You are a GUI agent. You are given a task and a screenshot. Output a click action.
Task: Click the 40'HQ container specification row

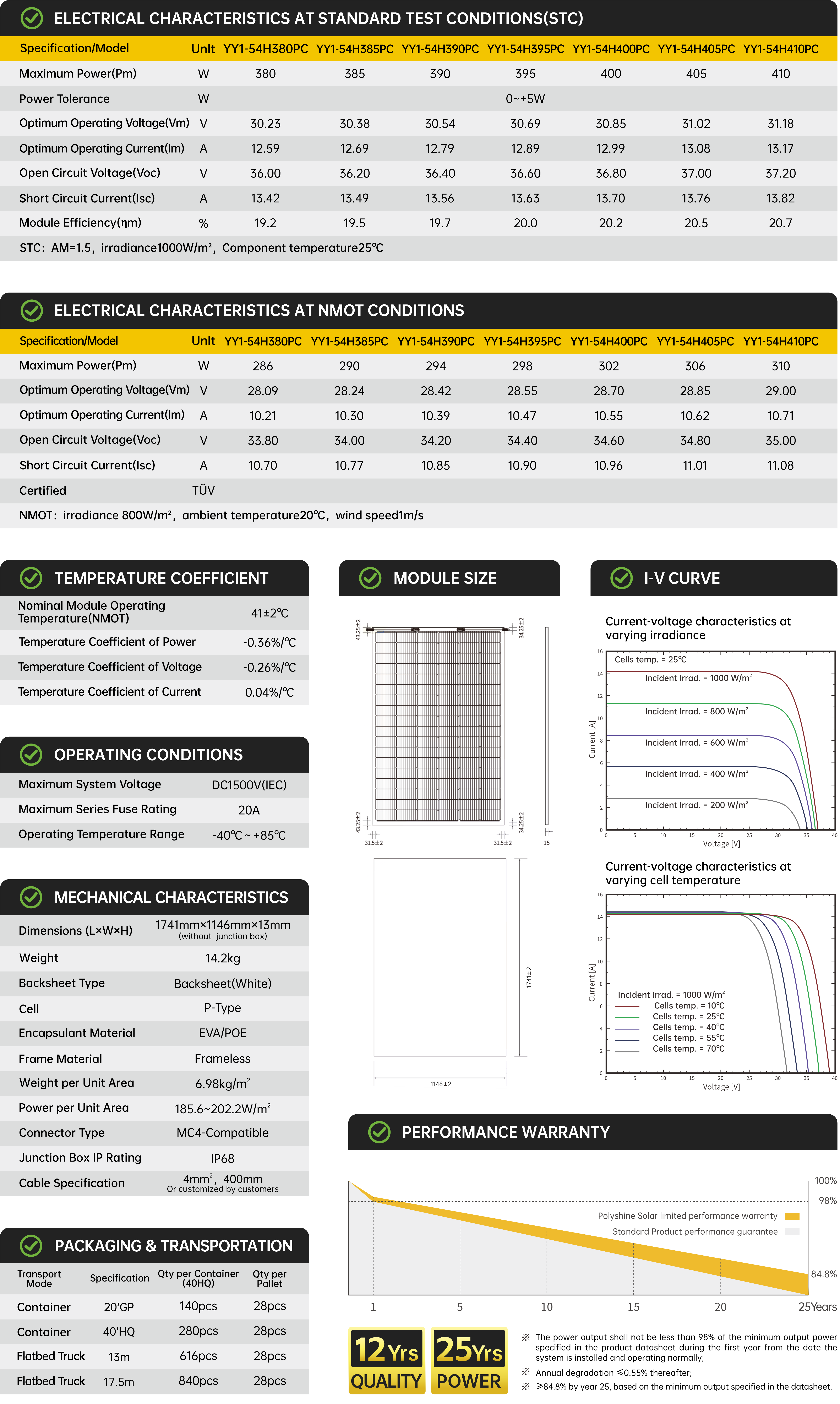click(x=119, y=1332)
